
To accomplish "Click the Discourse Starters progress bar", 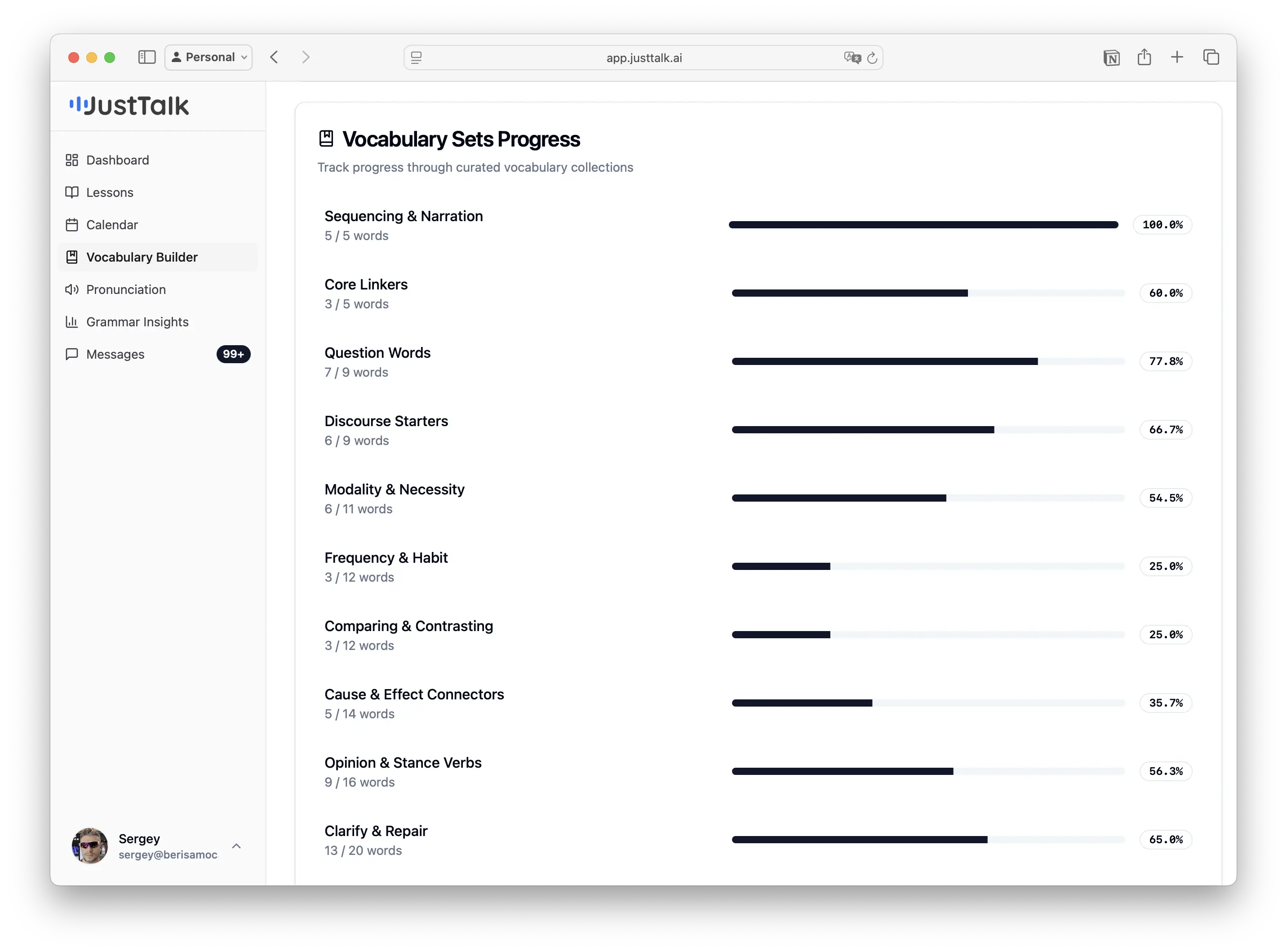I will 928,429.
